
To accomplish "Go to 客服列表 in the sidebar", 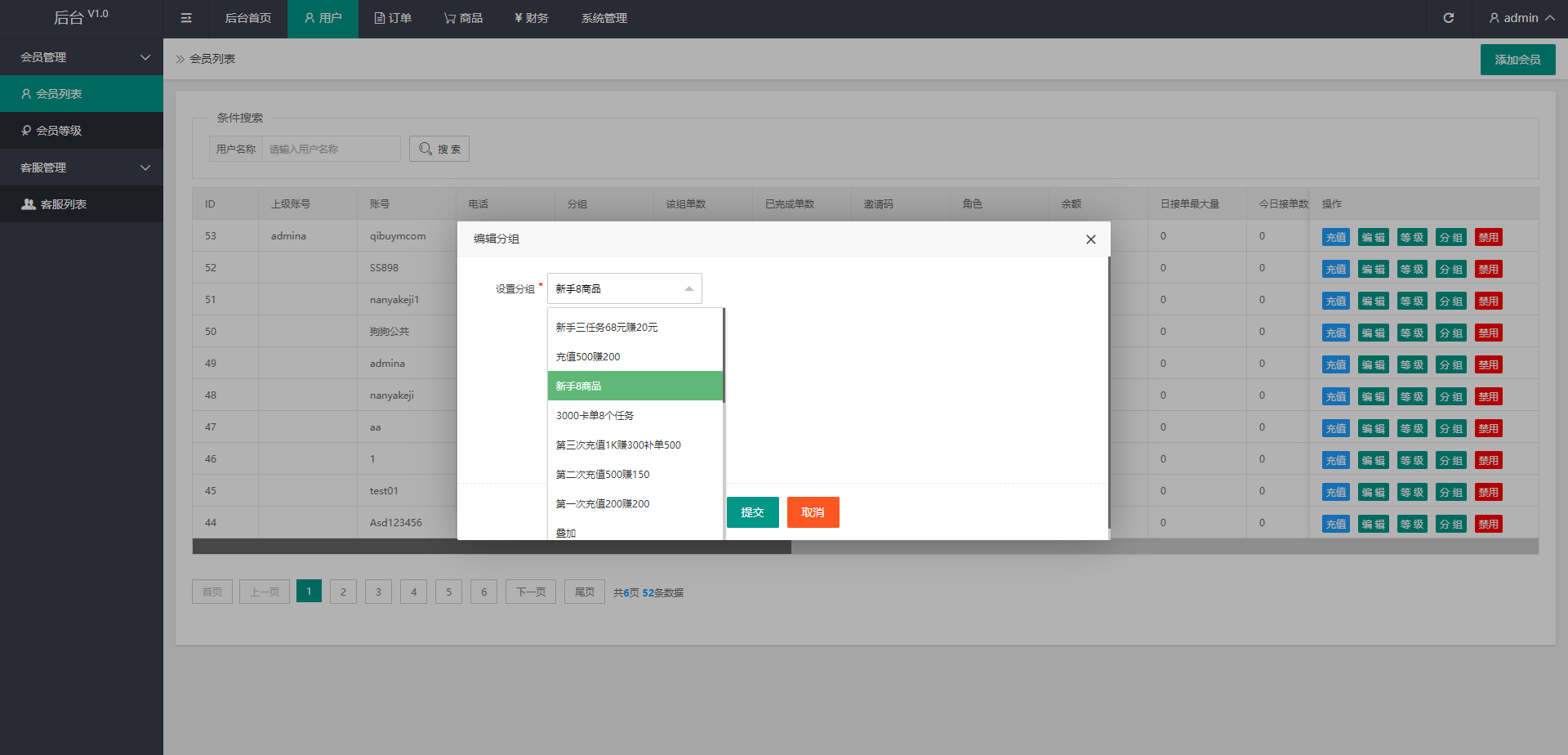I will pyautogui.click(x=63, y=204).
